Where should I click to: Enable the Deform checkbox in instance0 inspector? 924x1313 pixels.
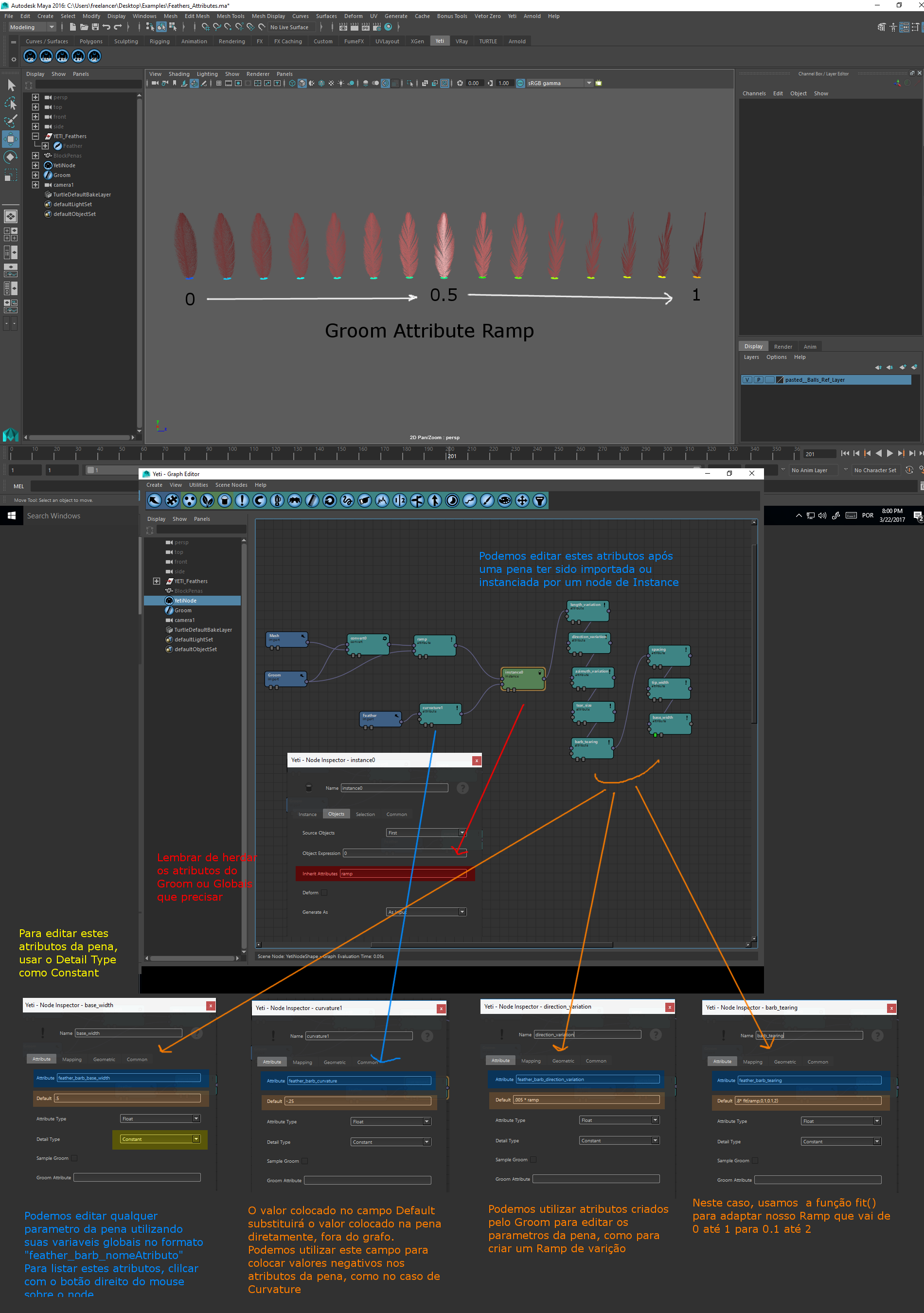pos(324,893)
